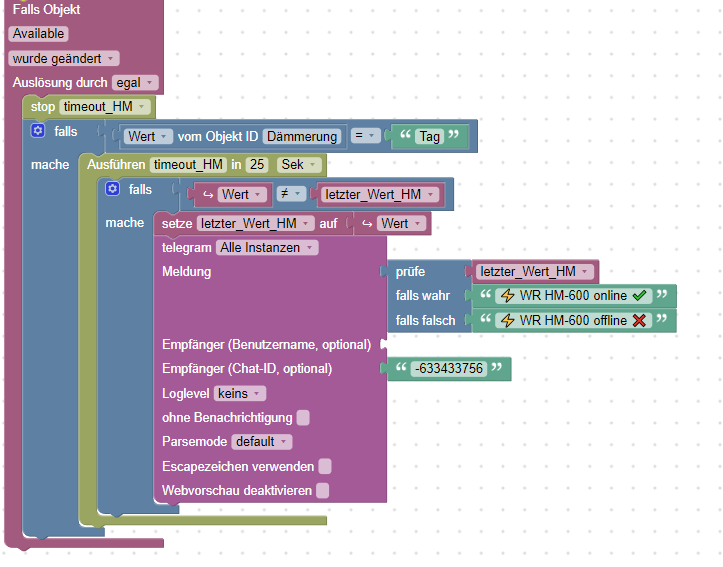The image size is (723, 567).
Task: Edit the timeout_HM name in Ausführen block
Action: pos(188,165)
